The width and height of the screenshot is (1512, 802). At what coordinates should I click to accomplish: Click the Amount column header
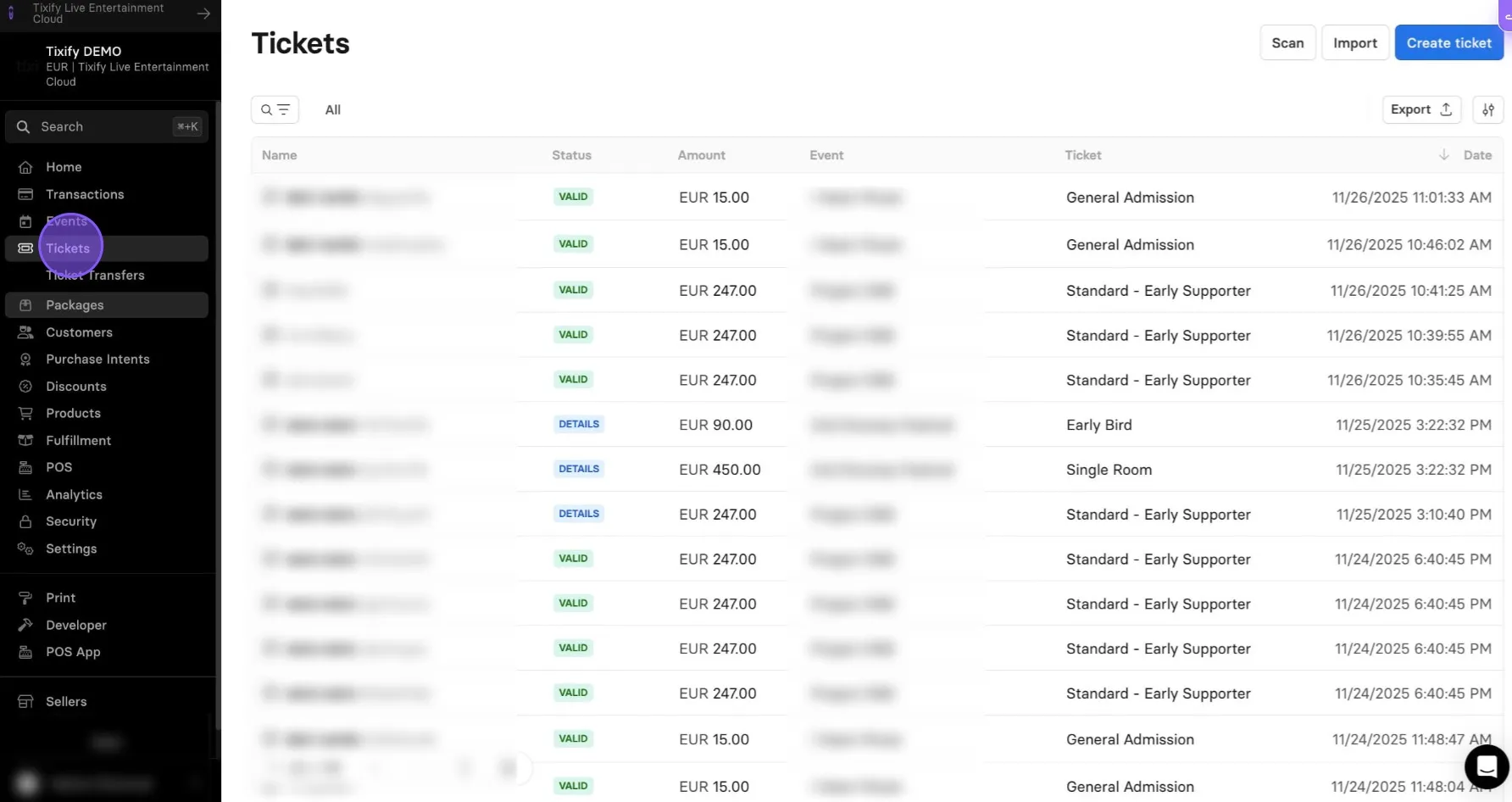[x=701, y=155]
